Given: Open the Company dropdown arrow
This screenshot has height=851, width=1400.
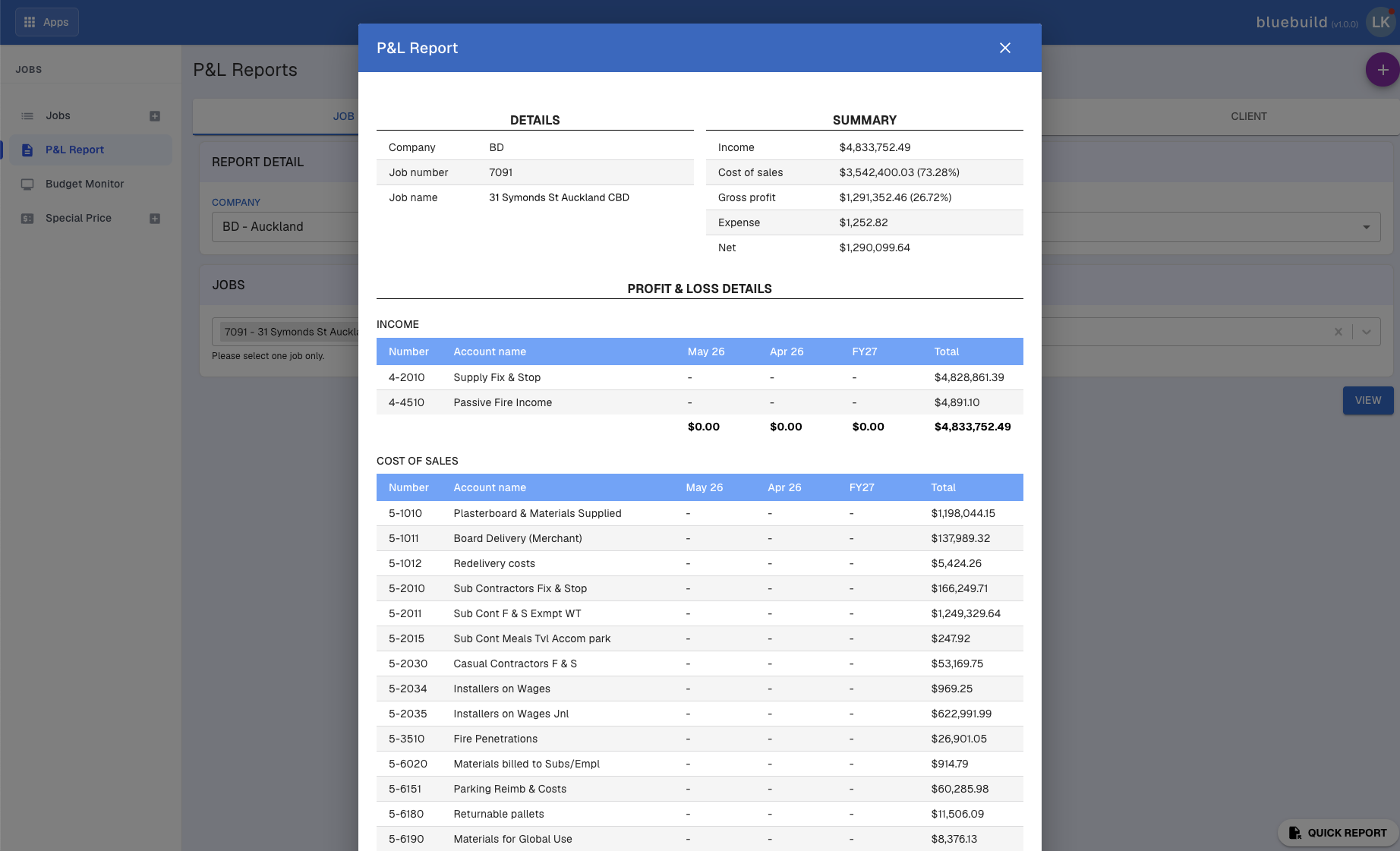Looking at the screenshot, I should [x=1366, y=227].
